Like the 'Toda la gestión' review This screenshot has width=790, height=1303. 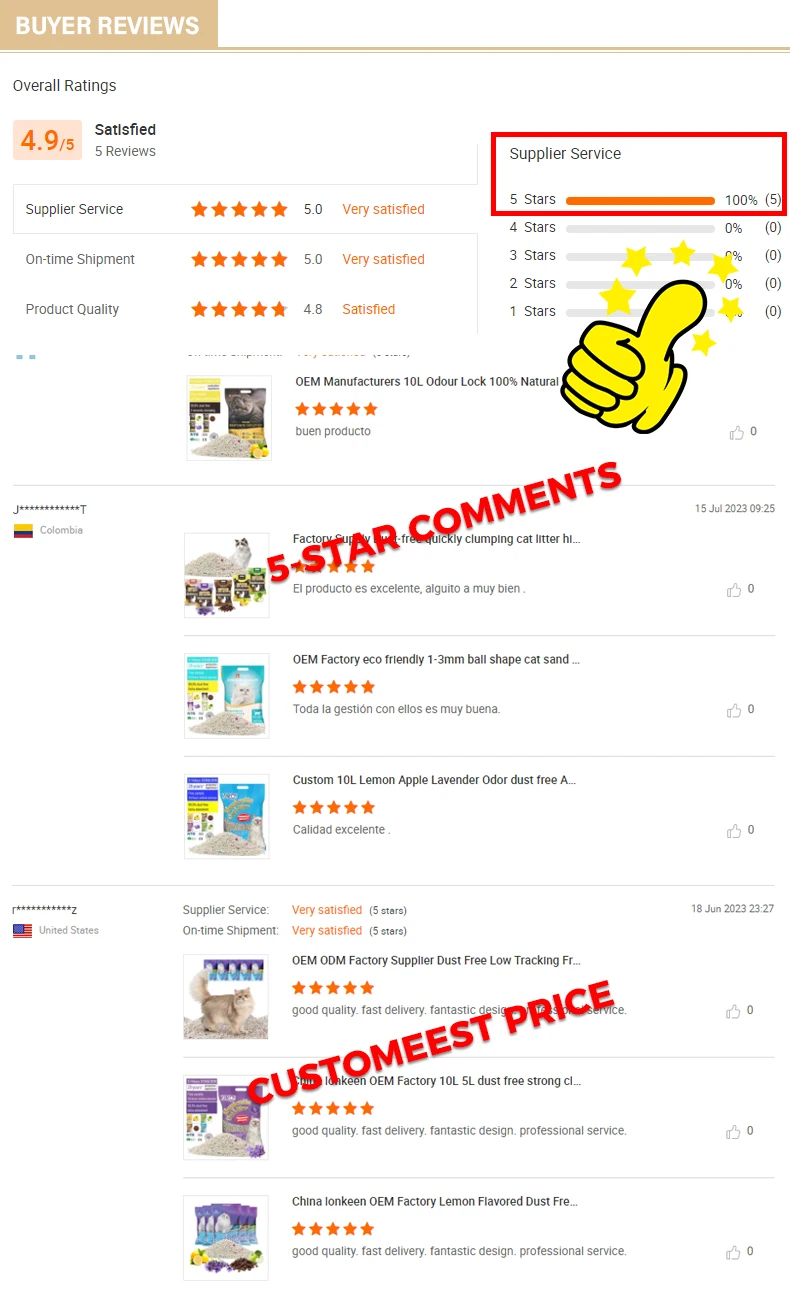(x=735, y=710)
